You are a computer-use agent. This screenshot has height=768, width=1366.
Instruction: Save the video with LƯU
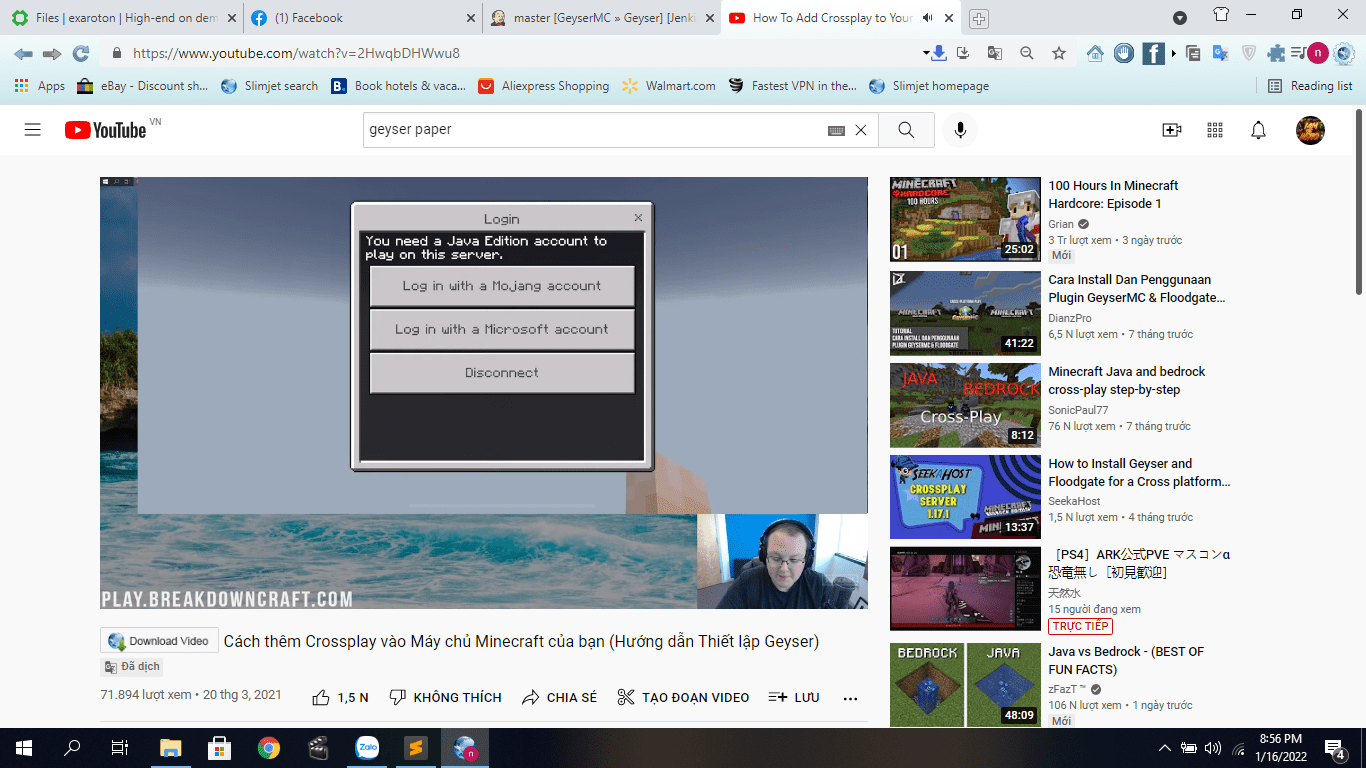(x=794, y=697)
